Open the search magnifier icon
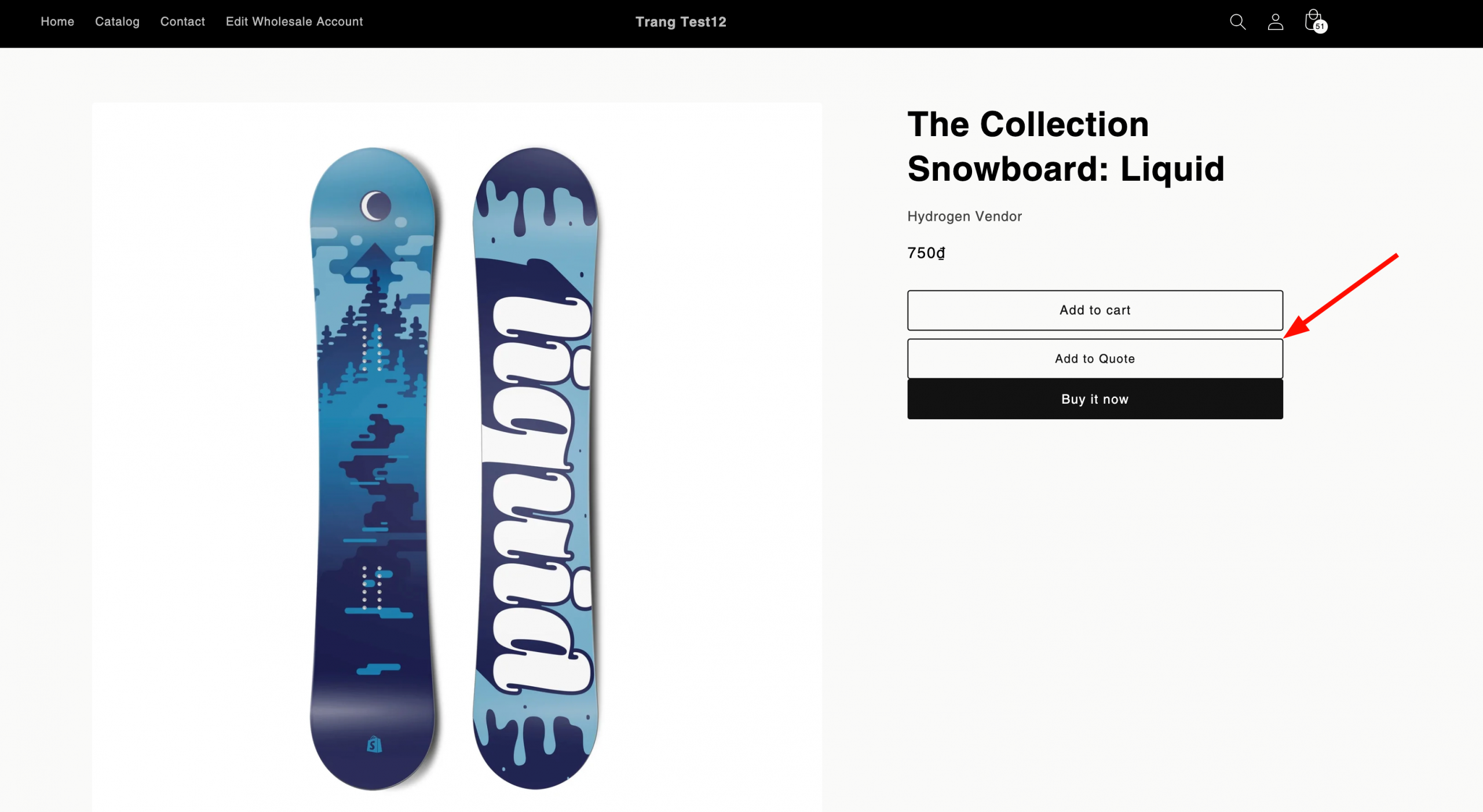This screenshot has width=1483, height=812. (1237, 22)
